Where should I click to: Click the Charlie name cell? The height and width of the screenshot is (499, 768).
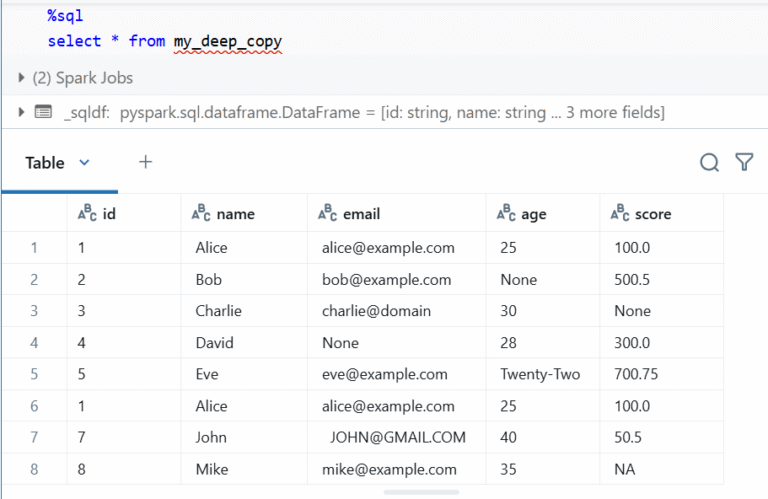coord(218,310)
